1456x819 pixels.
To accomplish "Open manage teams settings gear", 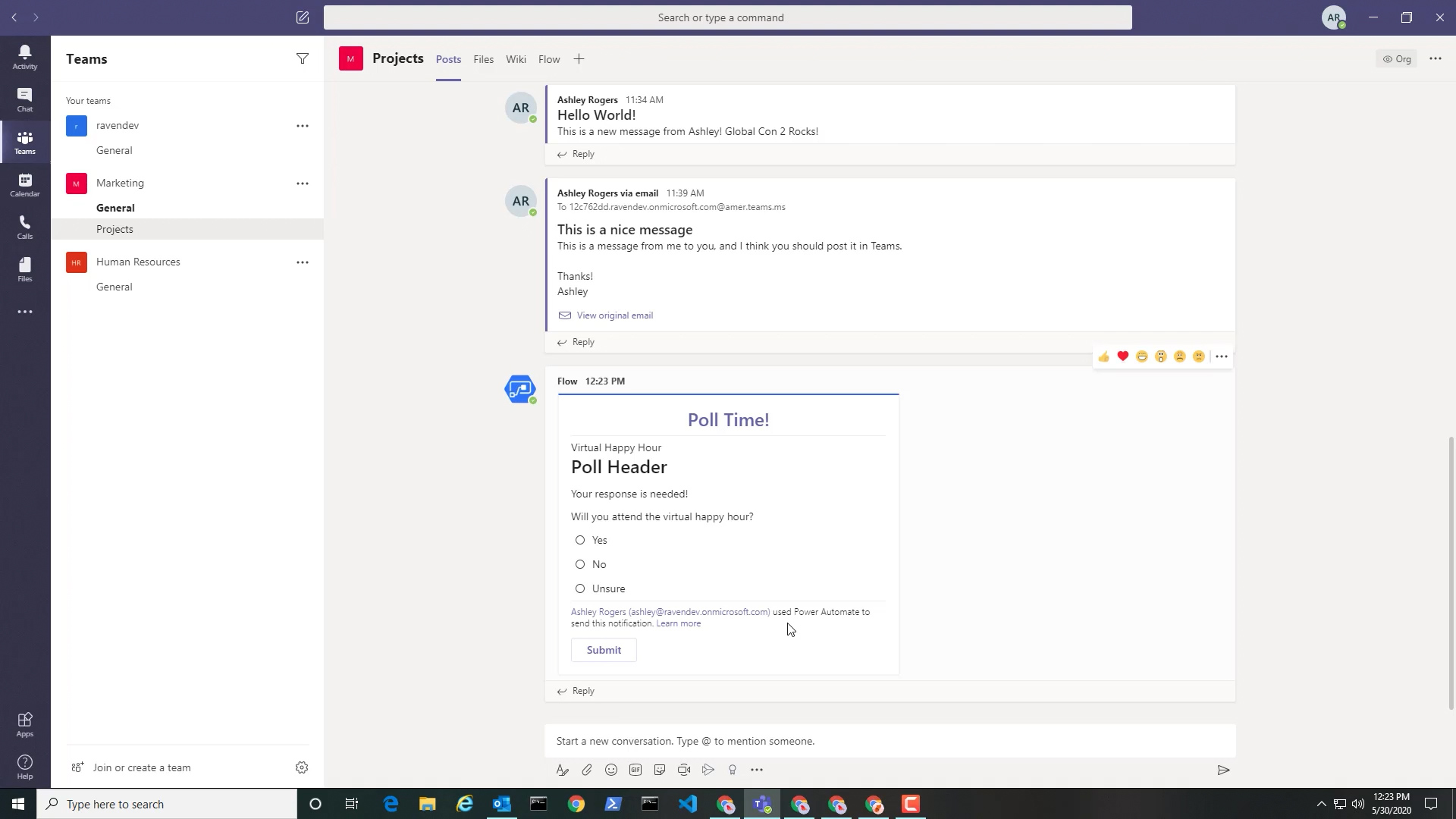I will tap(302, 767).
